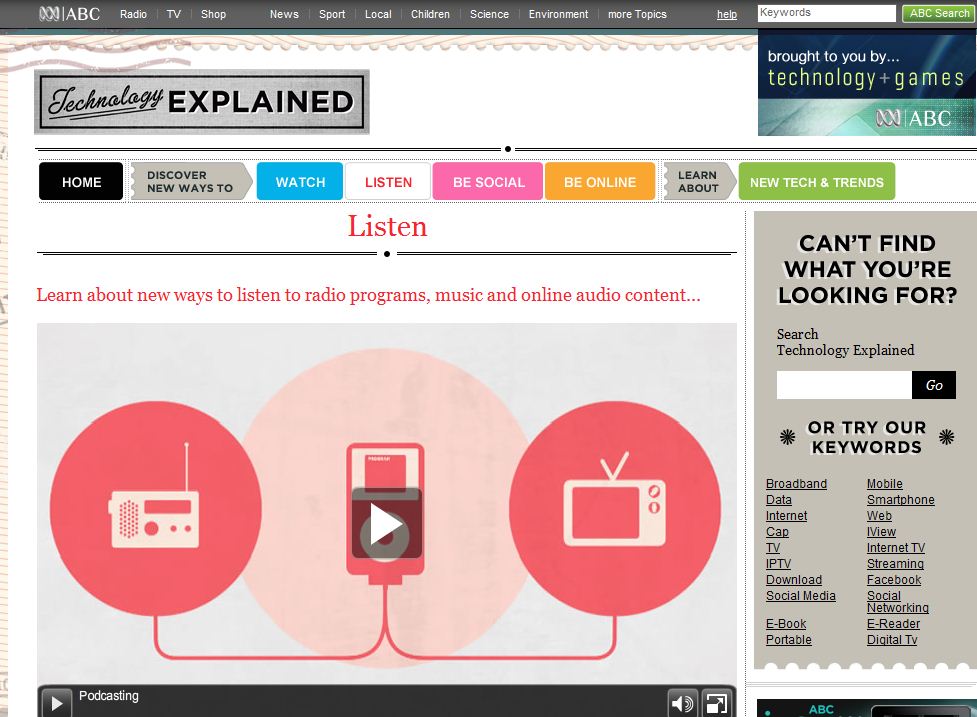Open the iView keyword link
Screen dimensions: 977x717
coord(881,532)
